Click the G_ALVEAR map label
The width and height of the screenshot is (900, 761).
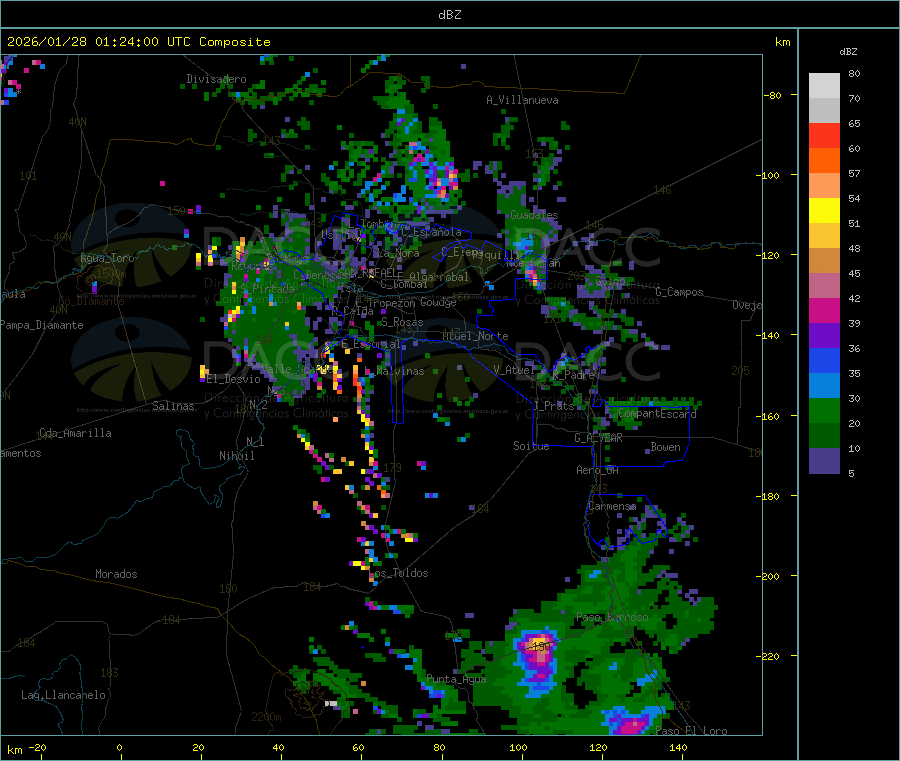tap(598, 438)
